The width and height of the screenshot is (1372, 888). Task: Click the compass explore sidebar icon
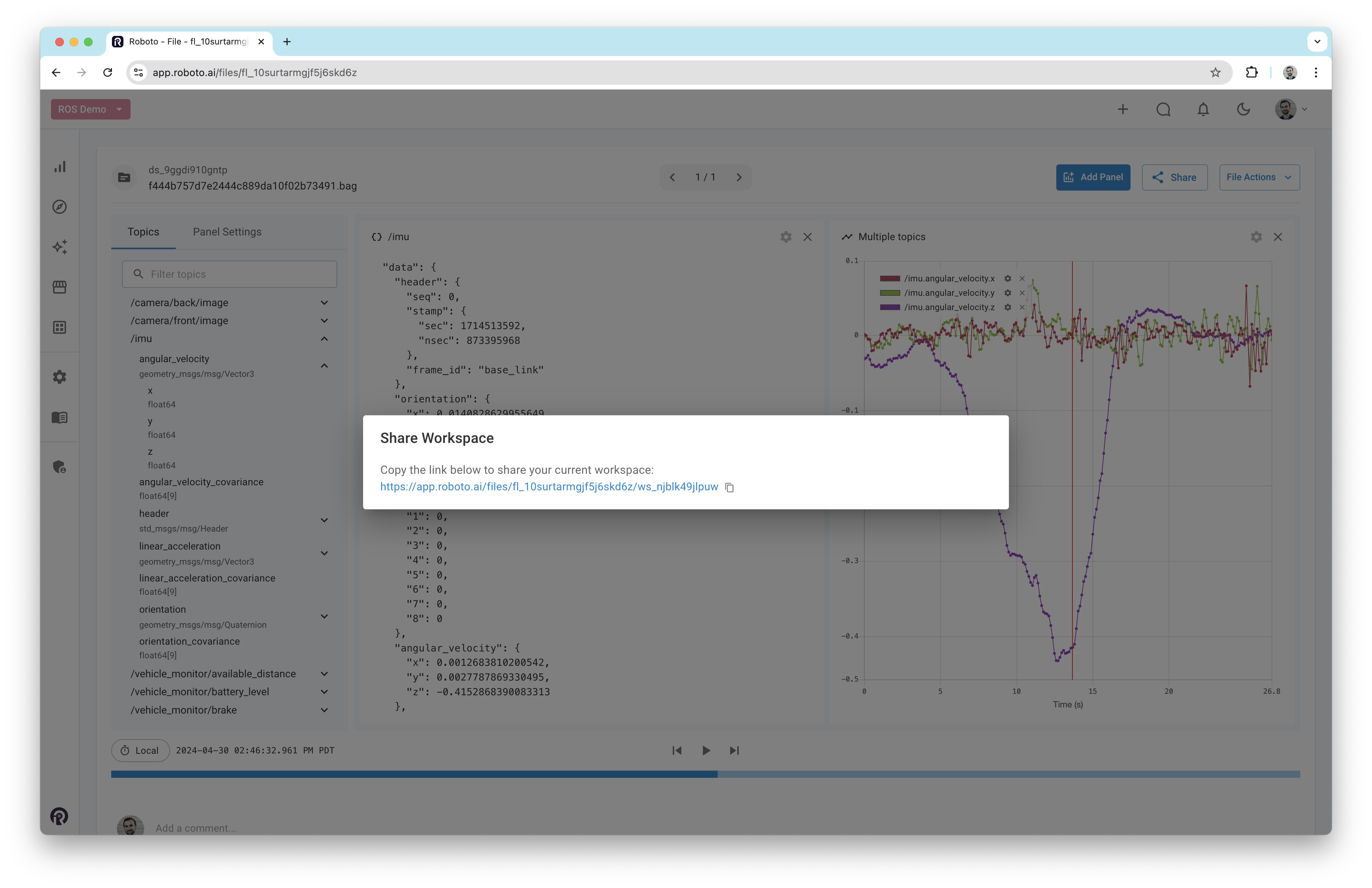[x=60, y=207]
